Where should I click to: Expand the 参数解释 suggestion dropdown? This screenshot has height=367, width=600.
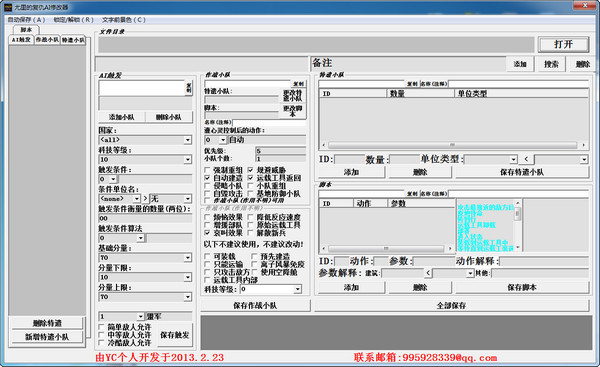coord(470,273)
